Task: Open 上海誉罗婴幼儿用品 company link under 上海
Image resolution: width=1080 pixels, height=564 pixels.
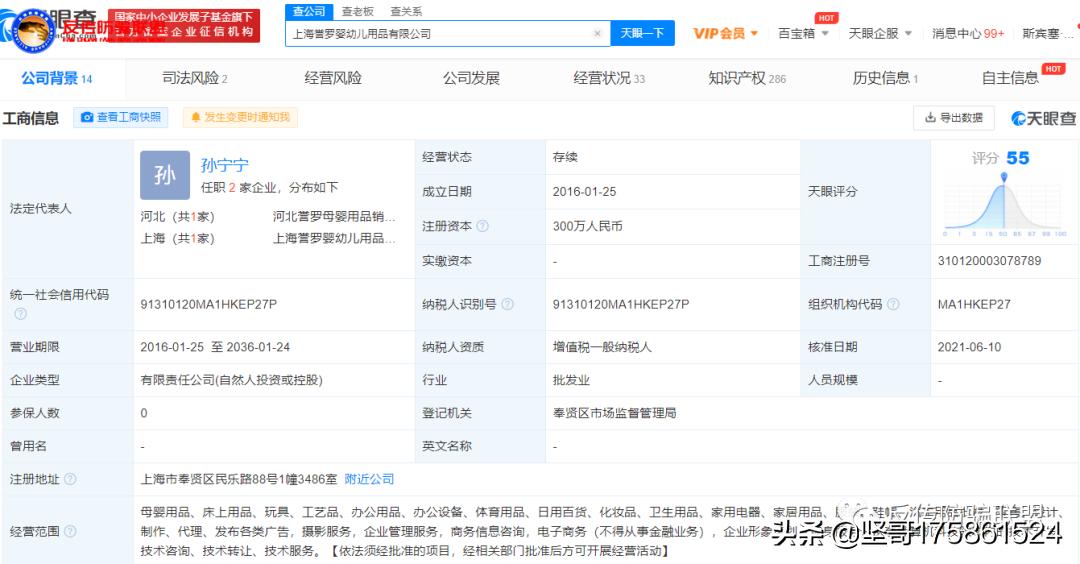Action: click(x=334, y=238)
